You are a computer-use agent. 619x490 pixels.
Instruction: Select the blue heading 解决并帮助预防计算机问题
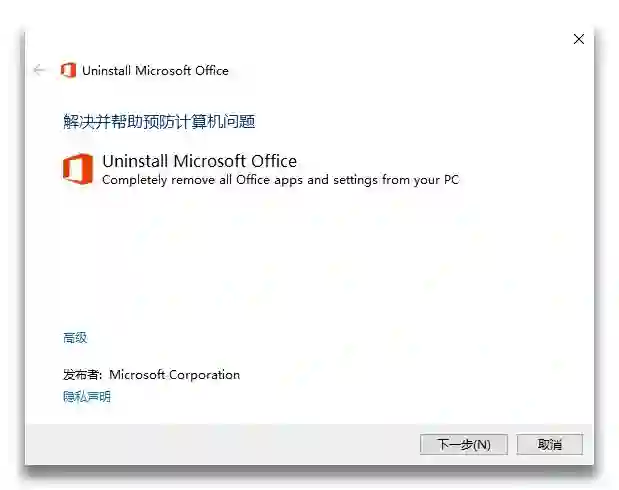click(x=159, y=121)
